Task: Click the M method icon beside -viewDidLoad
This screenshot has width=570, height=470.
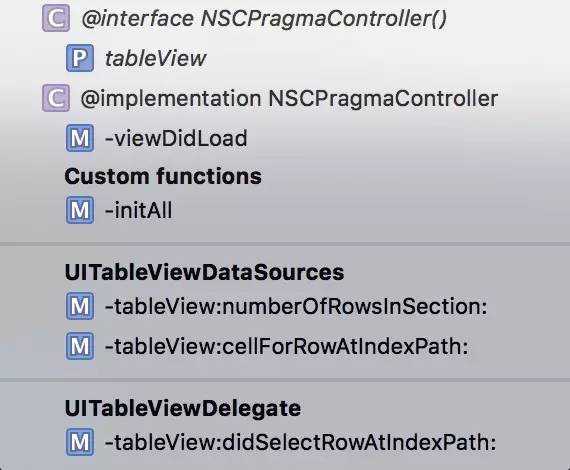Action: 80,138
